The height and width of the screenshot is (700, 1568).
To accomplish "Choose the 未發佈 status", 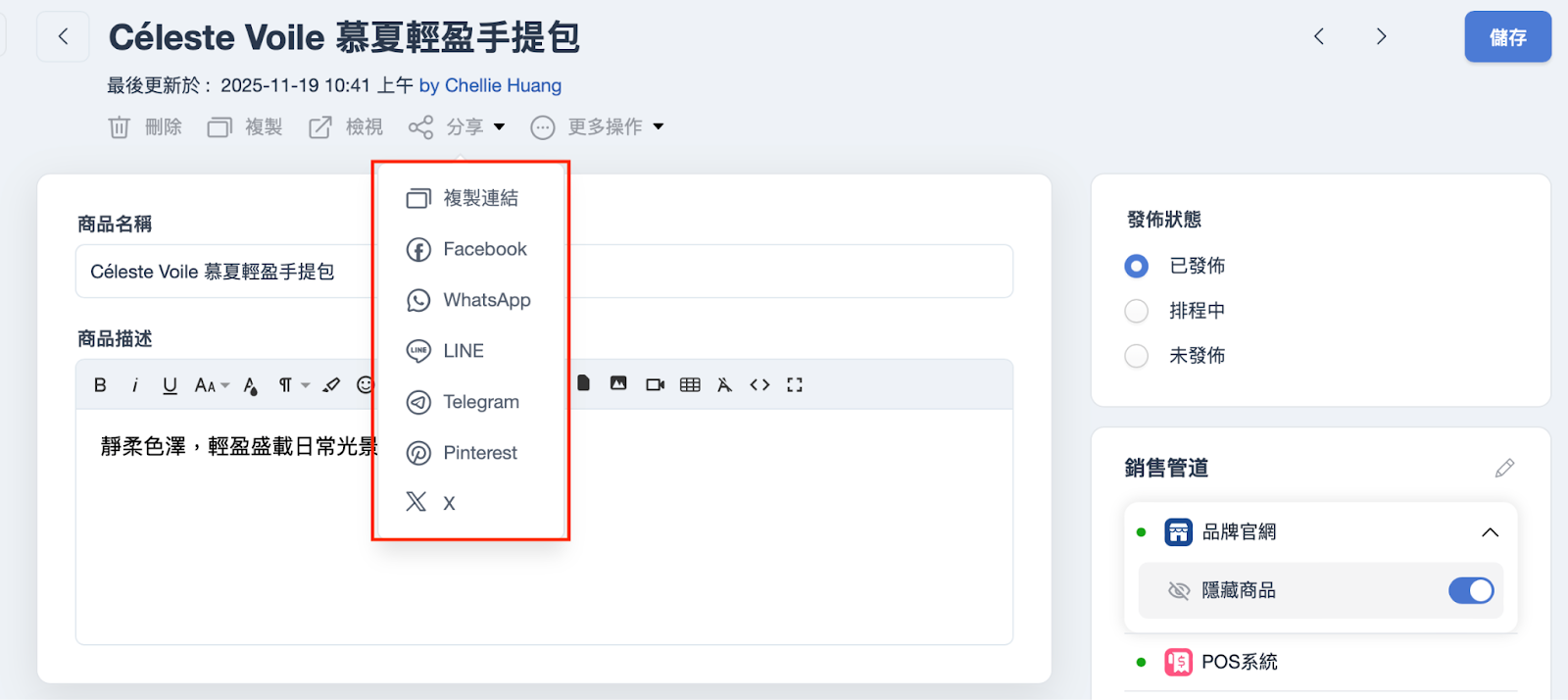I will 1136,356.
